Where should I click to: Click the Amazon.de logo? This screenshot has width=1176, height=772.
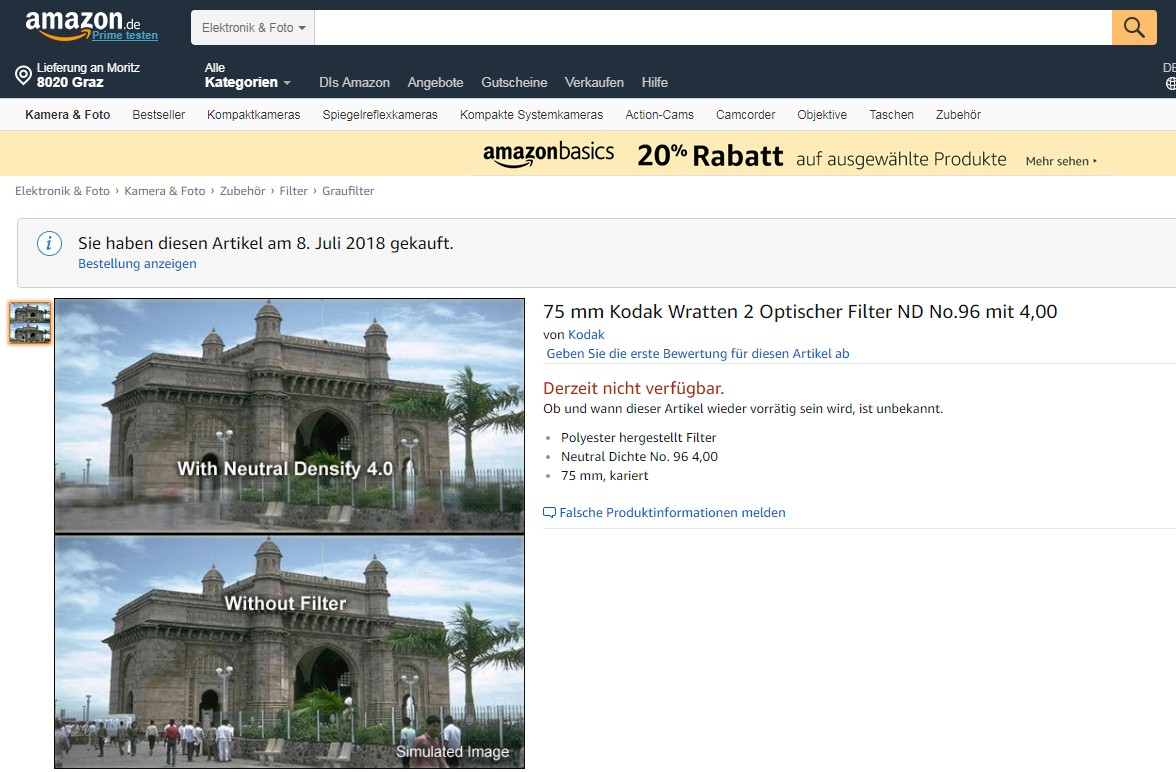(82, 24)
